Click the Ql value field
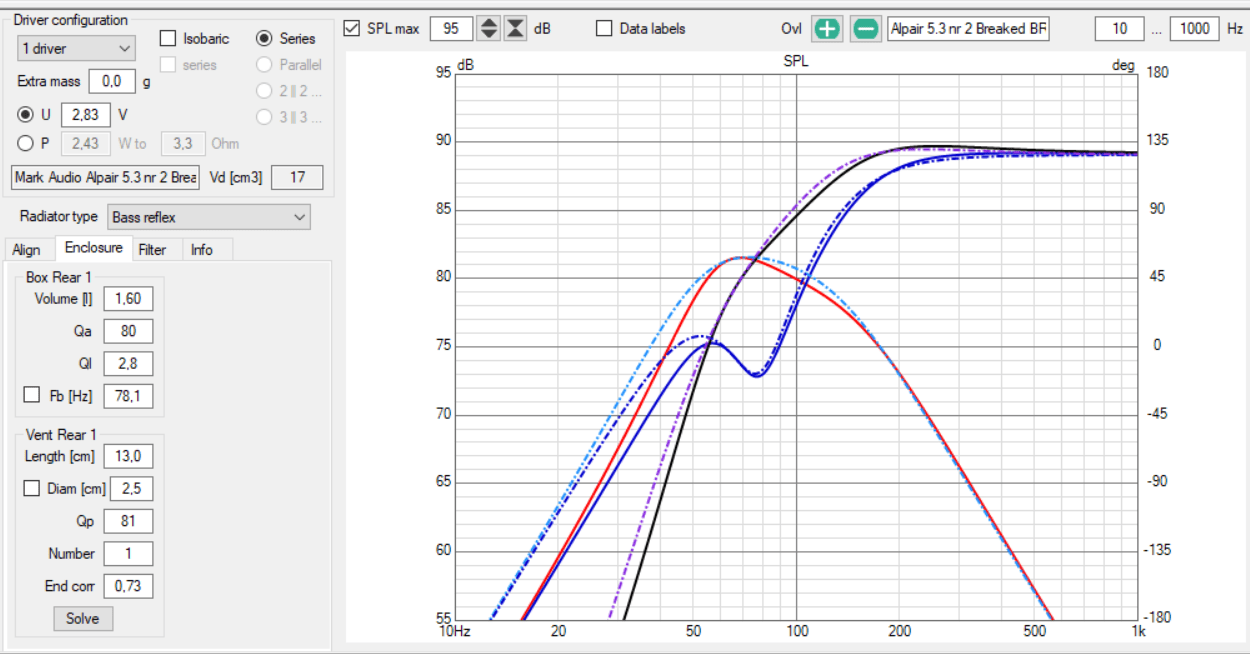1250x654 pixels. [x=129, y=363]
